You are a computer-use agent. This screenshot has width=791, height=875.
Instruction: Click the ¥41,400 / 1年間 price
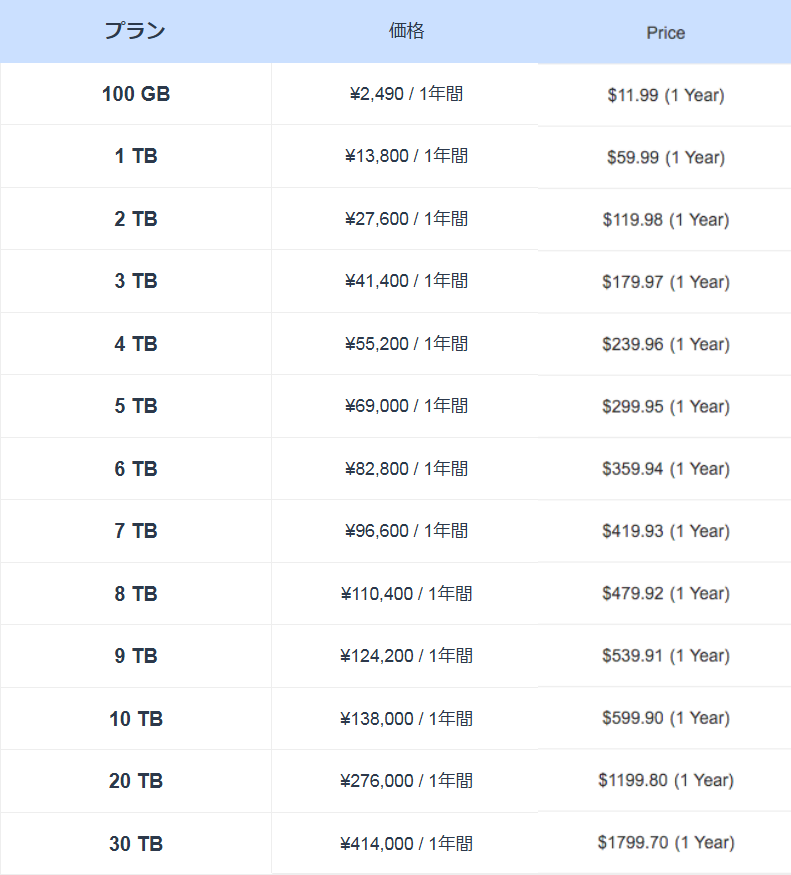coord(406,281)
